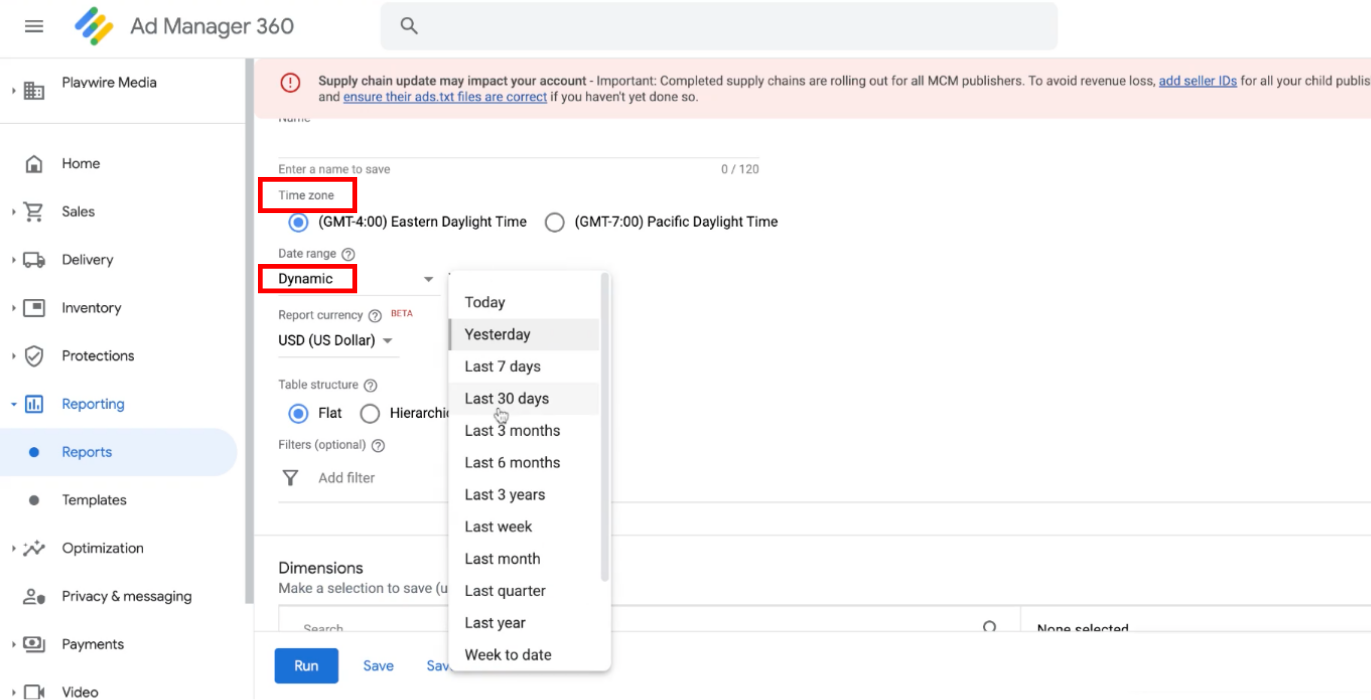Viewport: 1371px width, 700px height.
Task: Select the Pacific Daylight Time radio button
Action: click(555, 222)
